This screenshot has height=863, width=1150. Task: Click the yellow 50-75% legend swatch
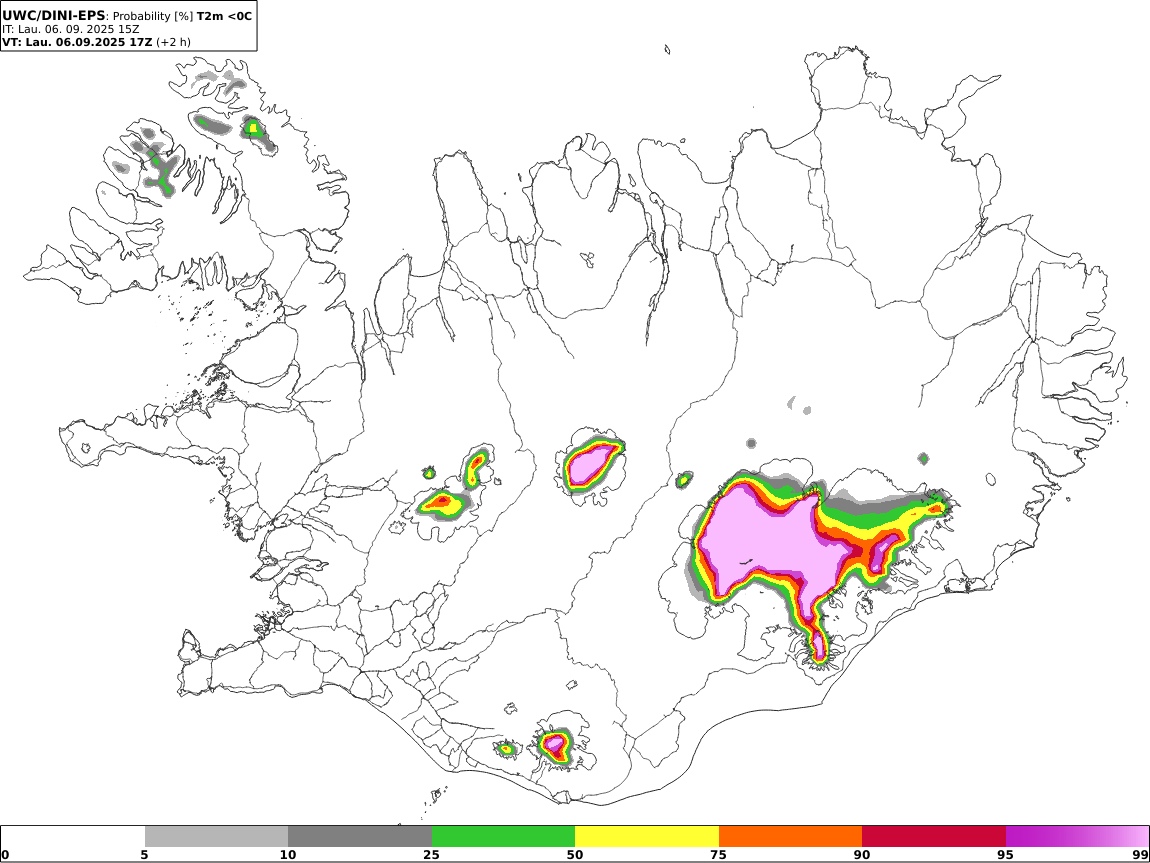647,836
